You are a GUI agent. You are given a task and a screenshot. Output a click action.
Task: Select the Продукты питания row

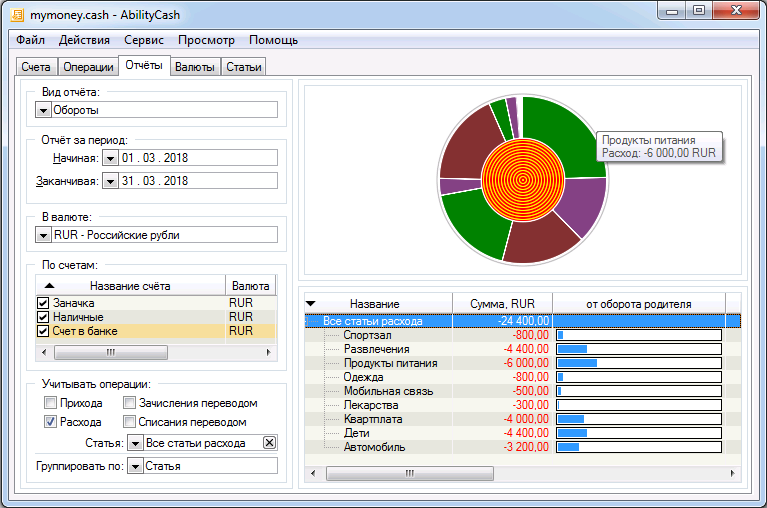(522, 363)
